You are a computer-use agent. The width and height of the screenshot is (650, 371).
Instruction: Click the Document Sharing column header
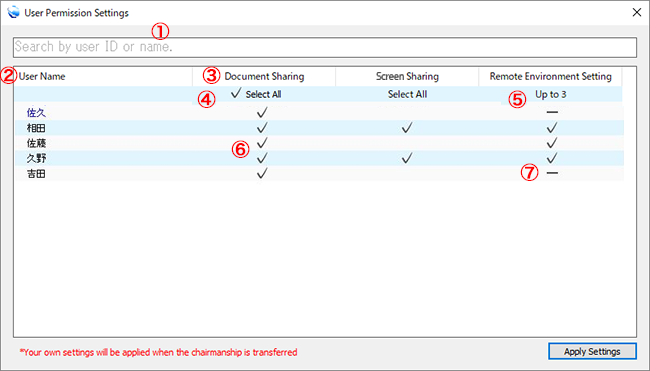coord(264,76)
